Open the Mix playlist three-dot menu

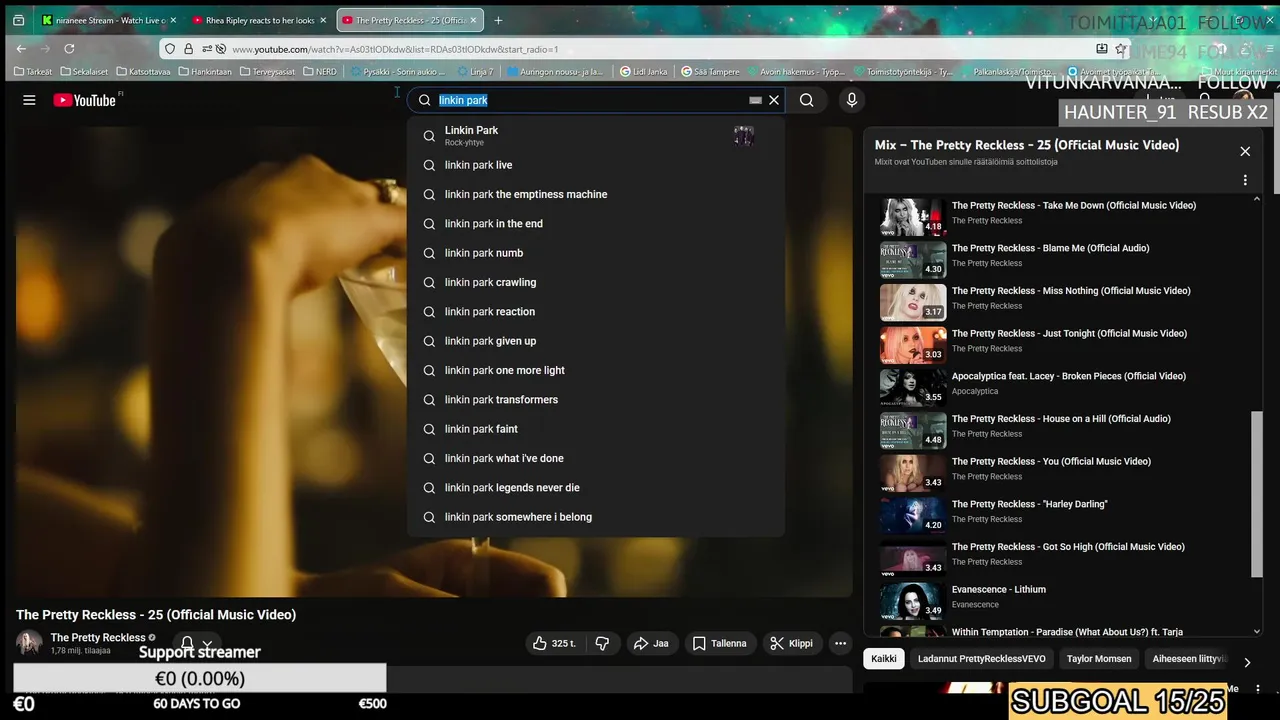1245,180
